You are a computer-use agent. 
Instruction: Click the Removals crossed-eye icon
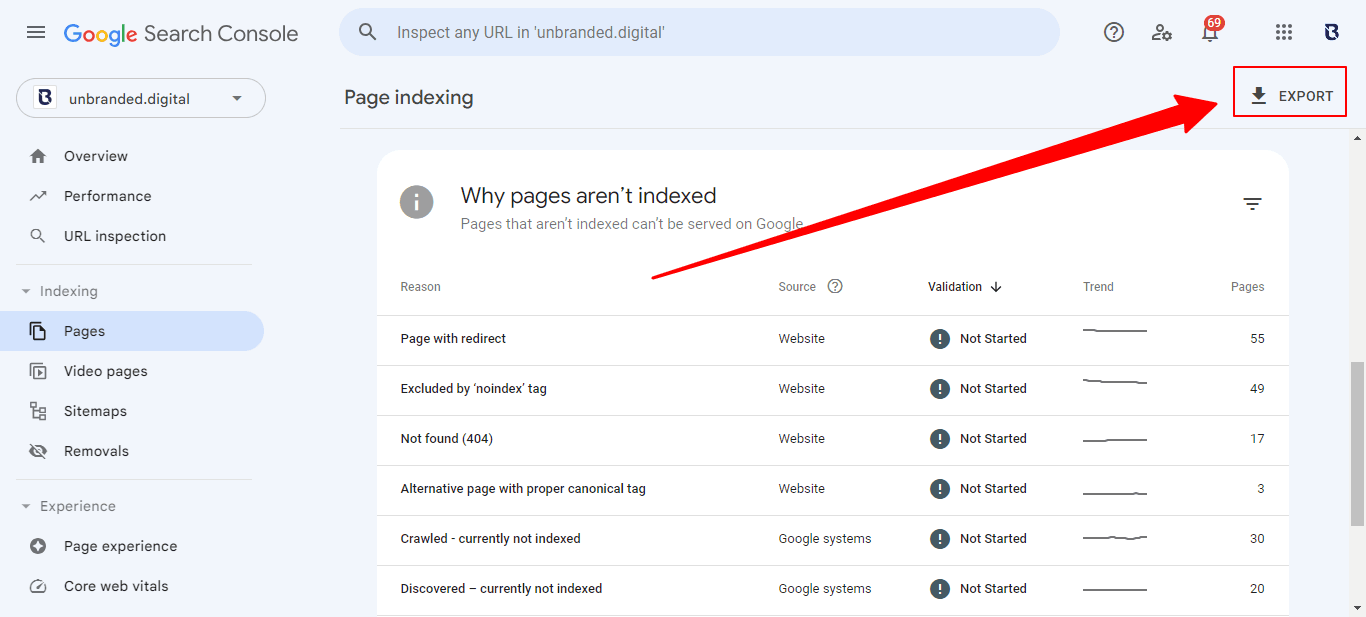pos(38,451)
